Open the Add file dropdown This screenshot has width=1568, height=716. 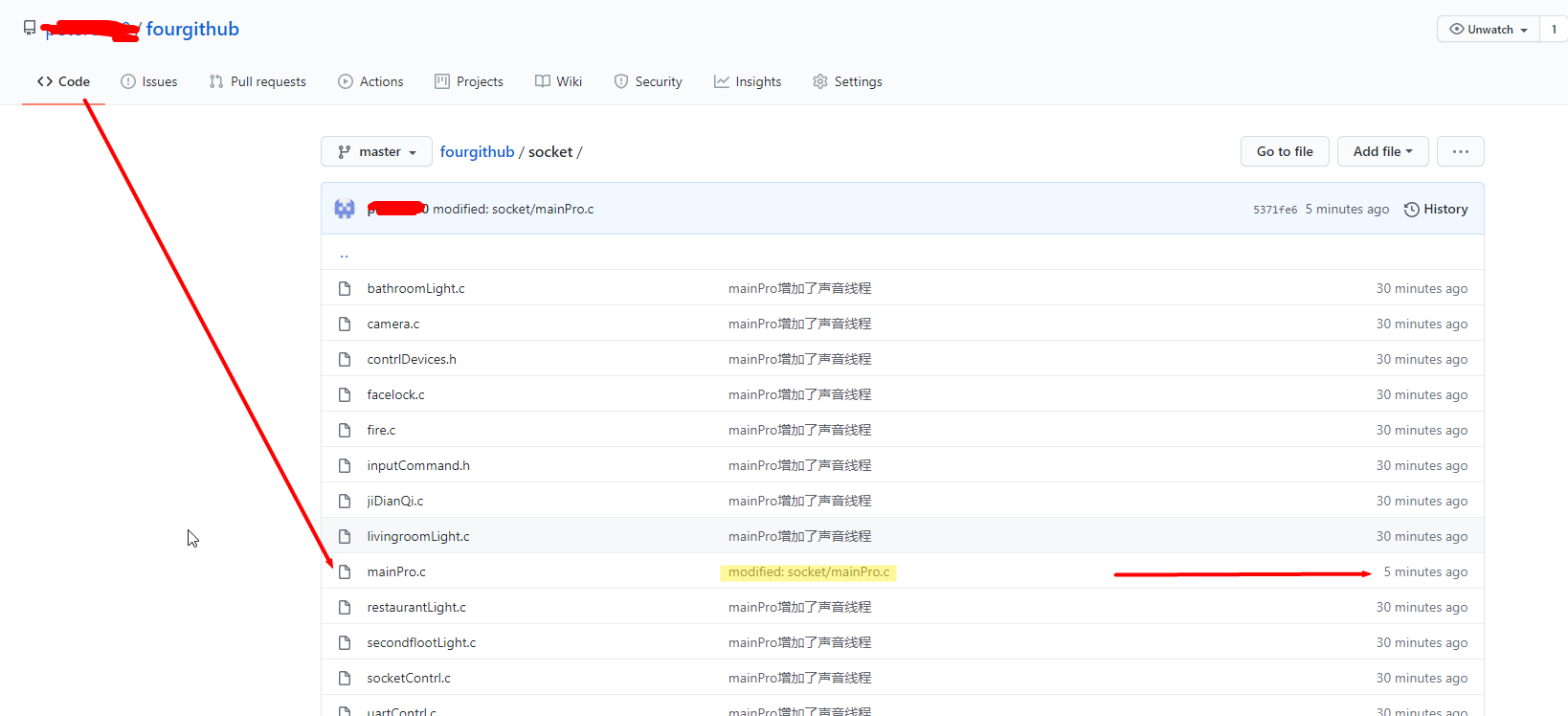click(1382, 151)
